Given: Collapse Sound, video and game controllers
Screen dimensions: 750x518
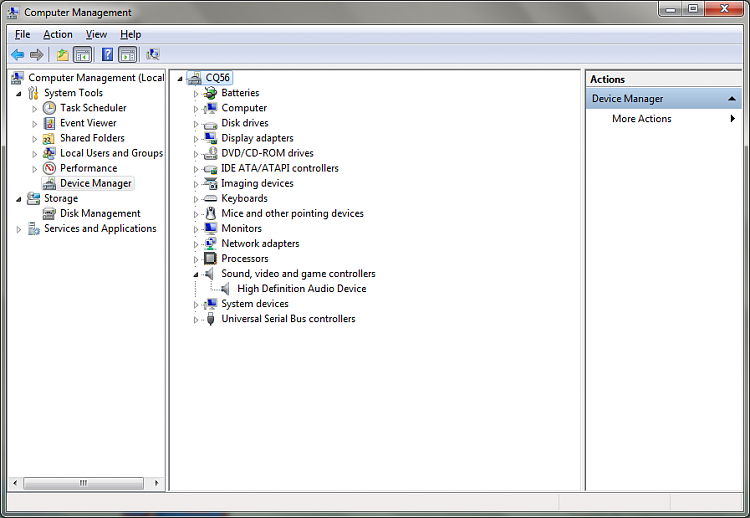Looking at the screenshot, I should (x=196, y=275).
